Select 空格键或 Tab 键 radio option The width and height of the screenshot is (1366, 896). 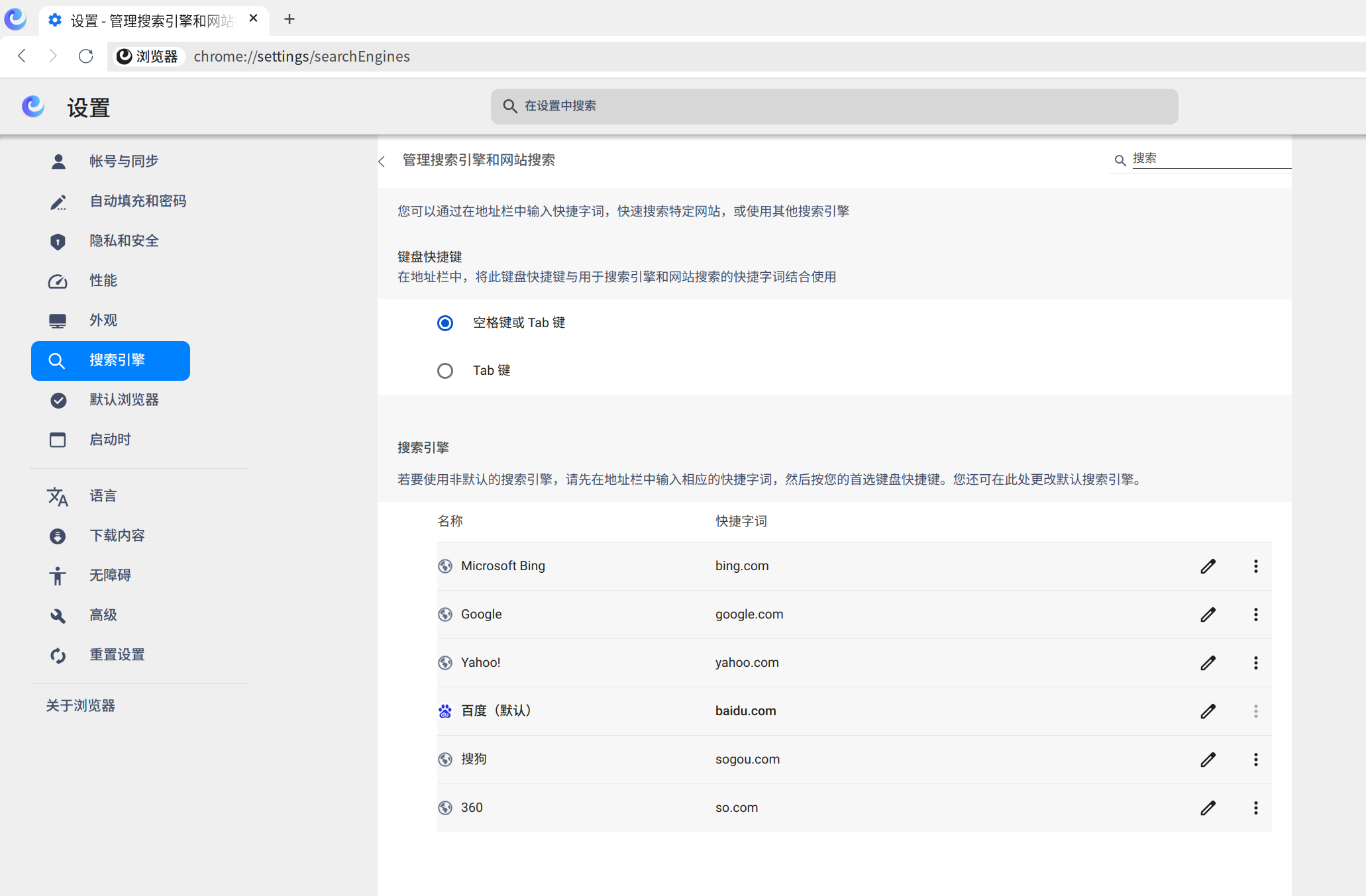pos(445,323)
